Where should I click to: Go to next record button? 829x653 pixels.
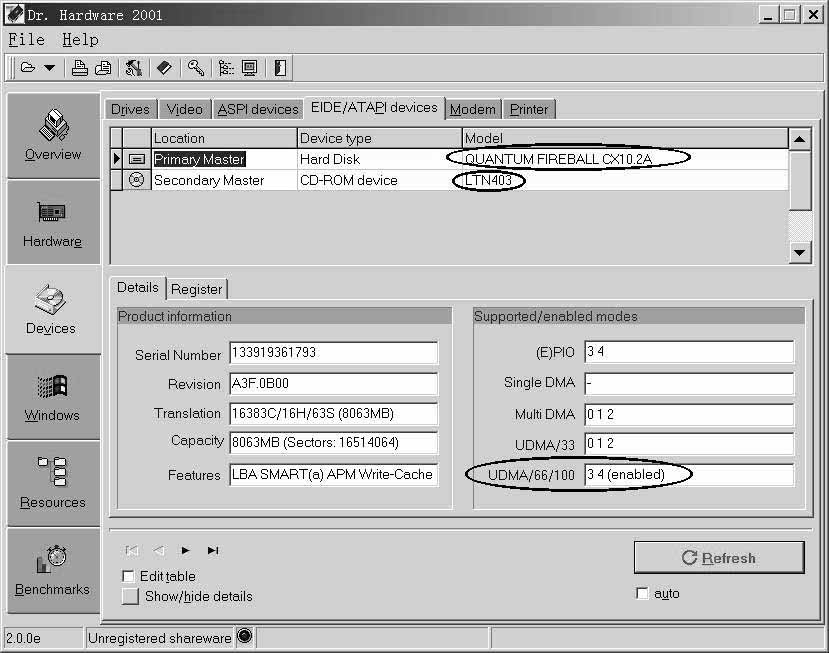(185, 550)
